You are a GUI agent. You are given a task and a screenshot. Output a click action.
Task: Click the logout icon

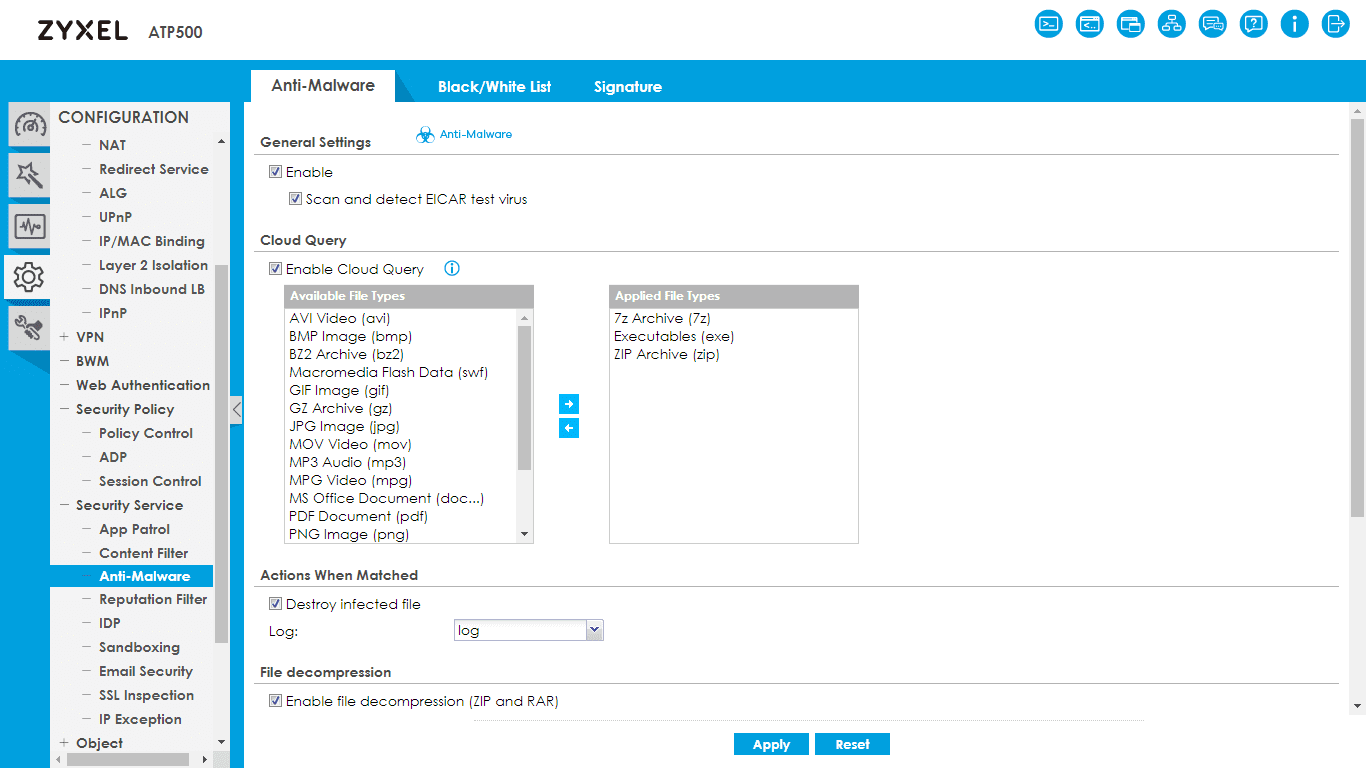coord(1336,24)
